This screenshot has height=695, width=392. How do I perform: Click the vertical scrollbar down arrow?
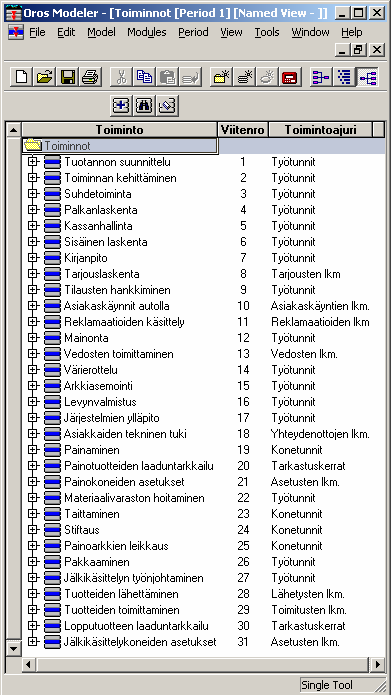click(13, 648)
